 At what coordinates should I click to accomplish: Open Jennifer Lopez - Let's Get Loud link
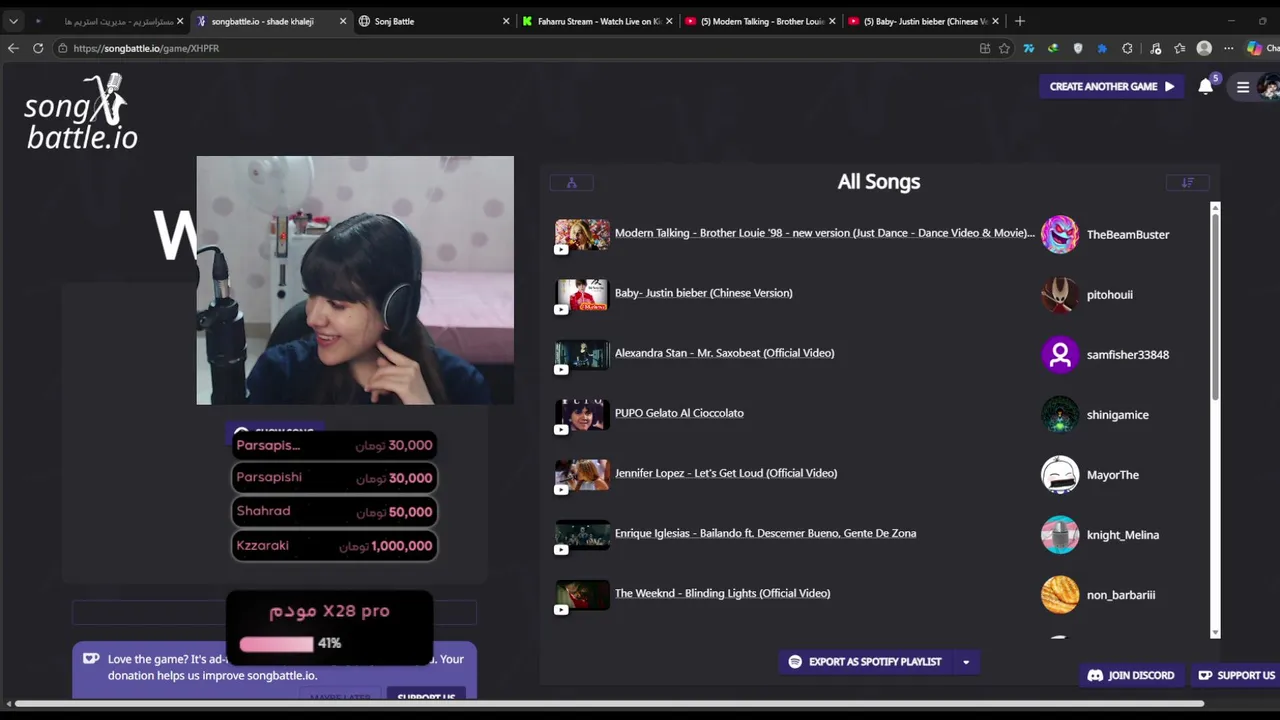click(726, 473)
